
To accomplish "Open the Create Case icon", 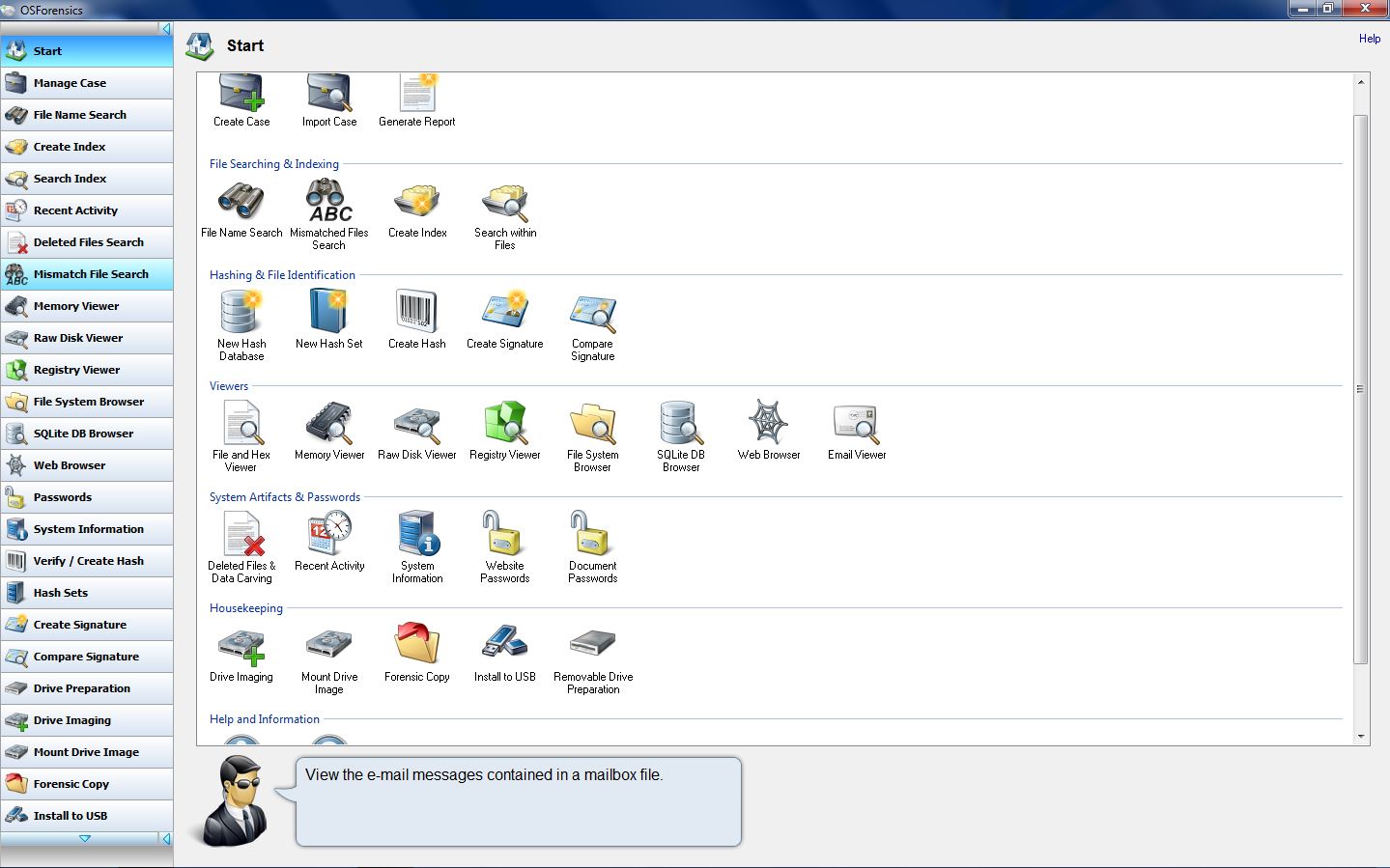I will (241, 94).
